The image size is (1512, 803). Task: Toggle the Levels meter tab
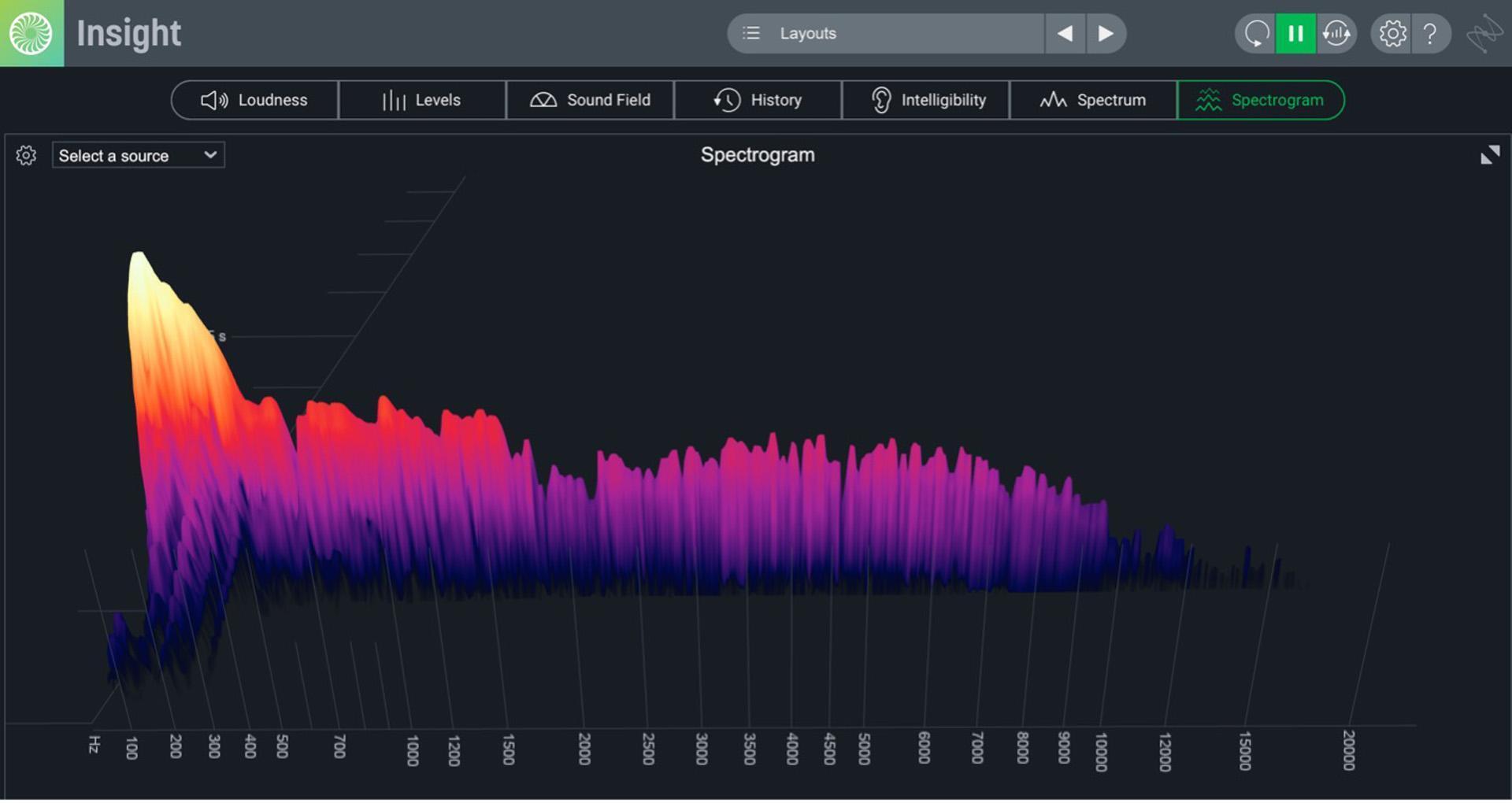[422, 100]
